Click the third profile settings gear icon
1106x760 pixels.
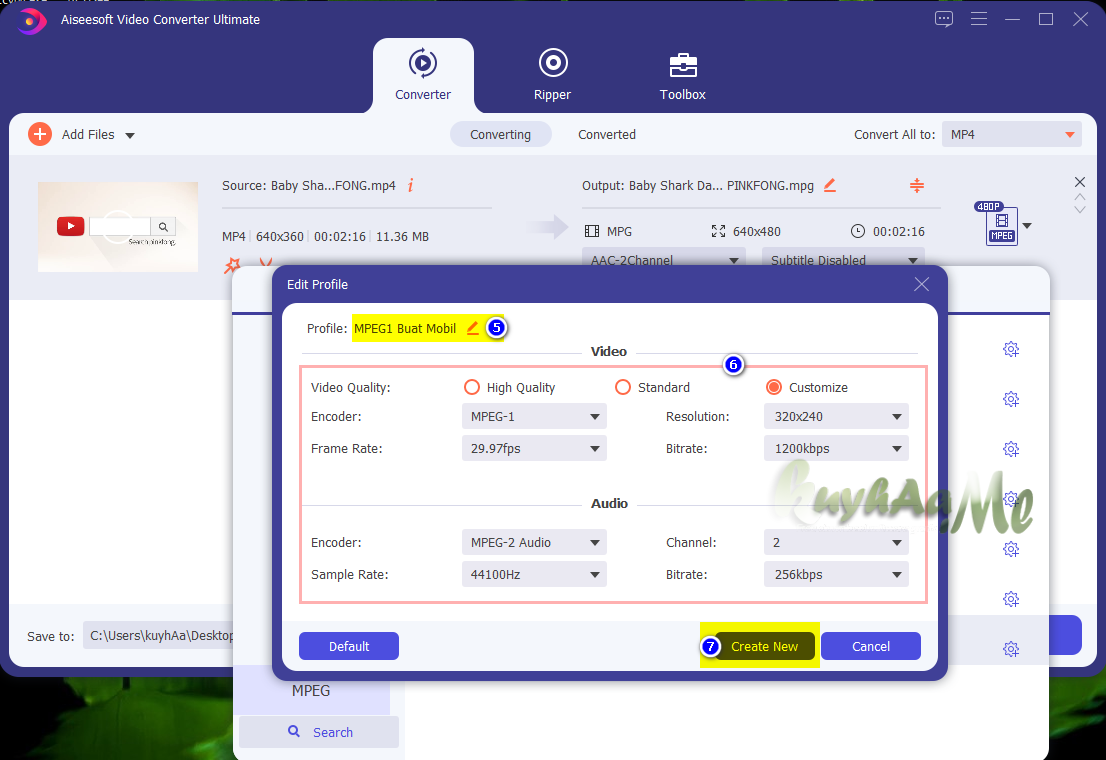[x=1011, y=449]
